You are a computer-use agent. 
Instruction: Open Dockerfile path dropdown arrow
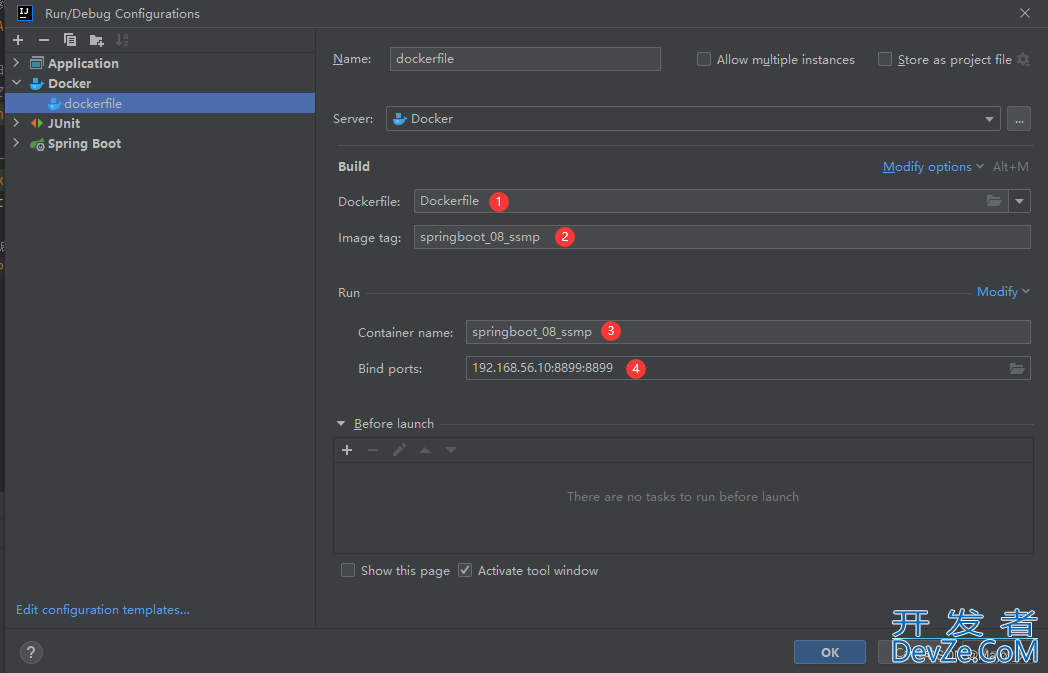1019,200
